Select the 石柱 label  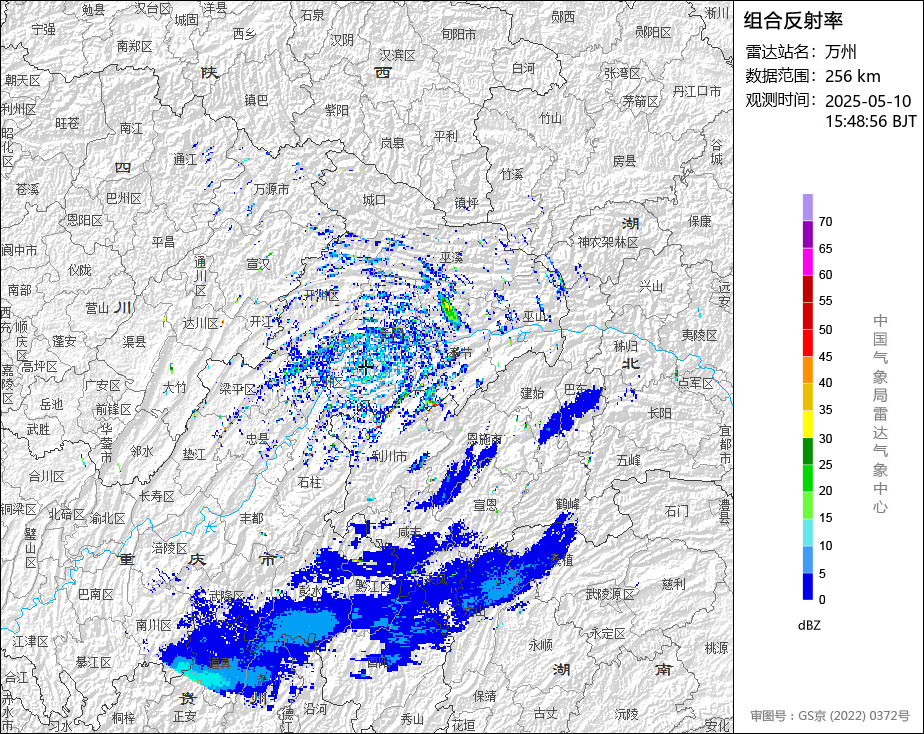[310, 482]
